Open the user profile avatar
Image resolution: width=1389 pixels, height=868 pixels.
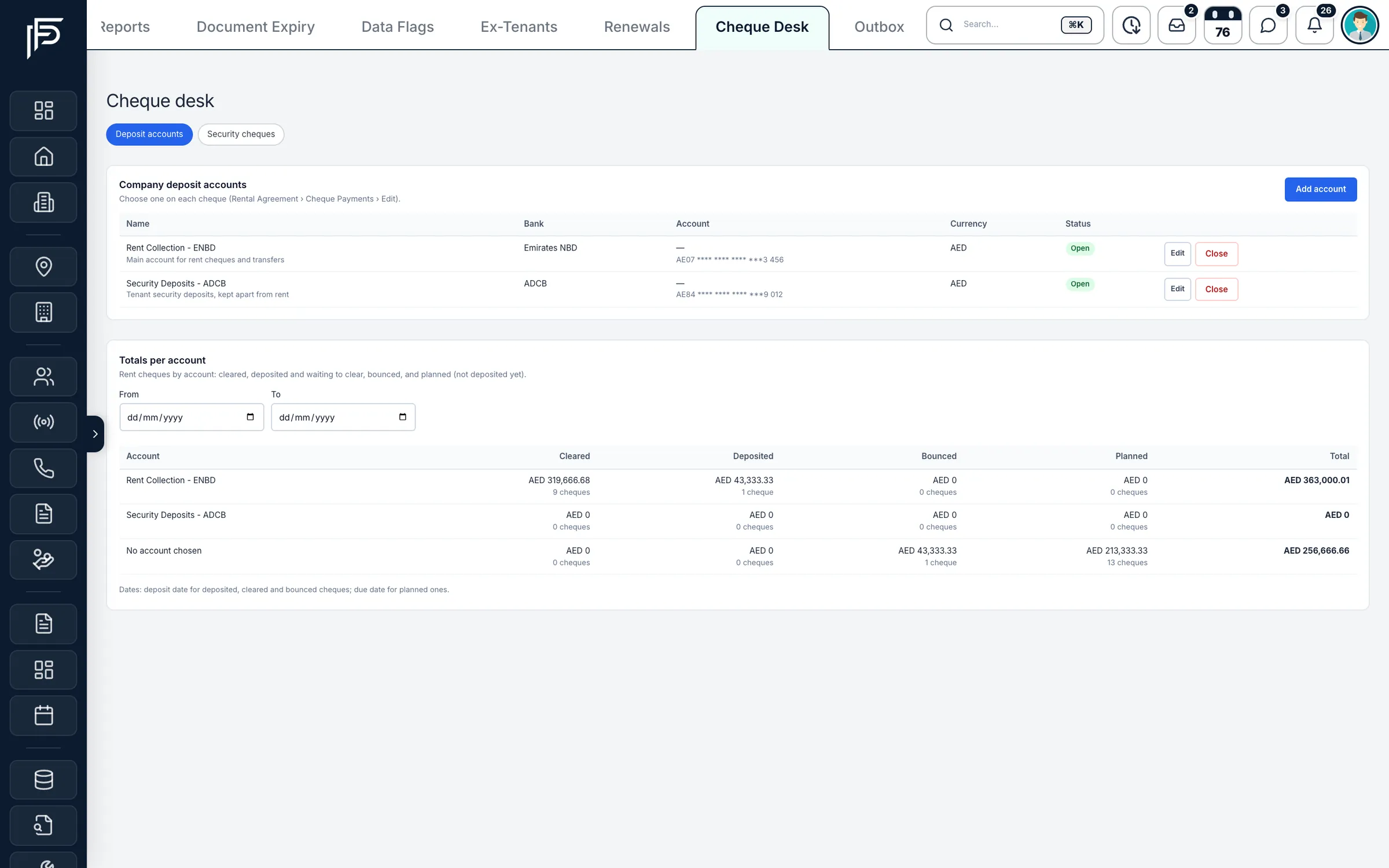(1360, 25)
